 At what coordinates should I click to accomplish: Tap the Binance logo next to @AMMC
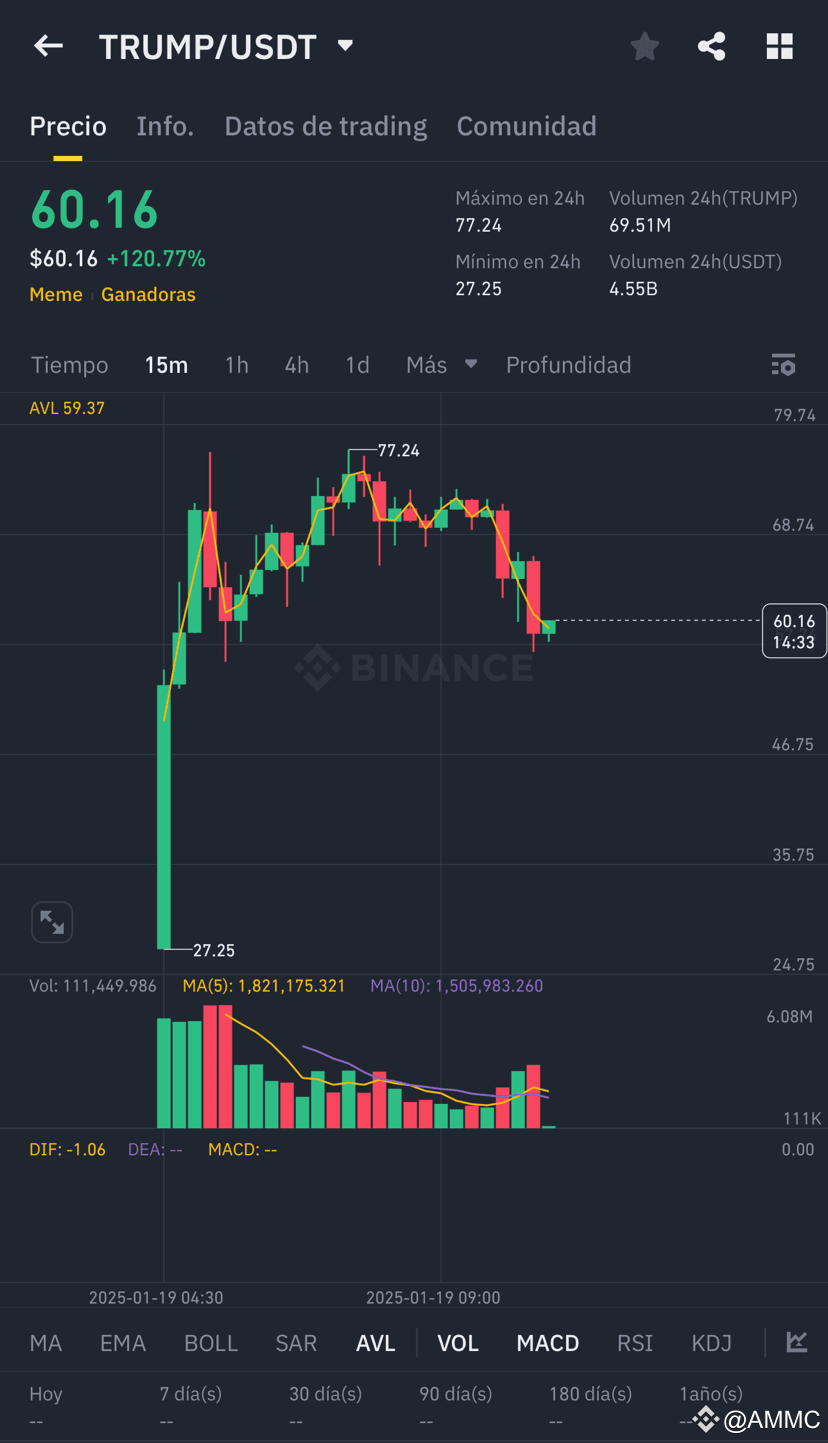706,1418
